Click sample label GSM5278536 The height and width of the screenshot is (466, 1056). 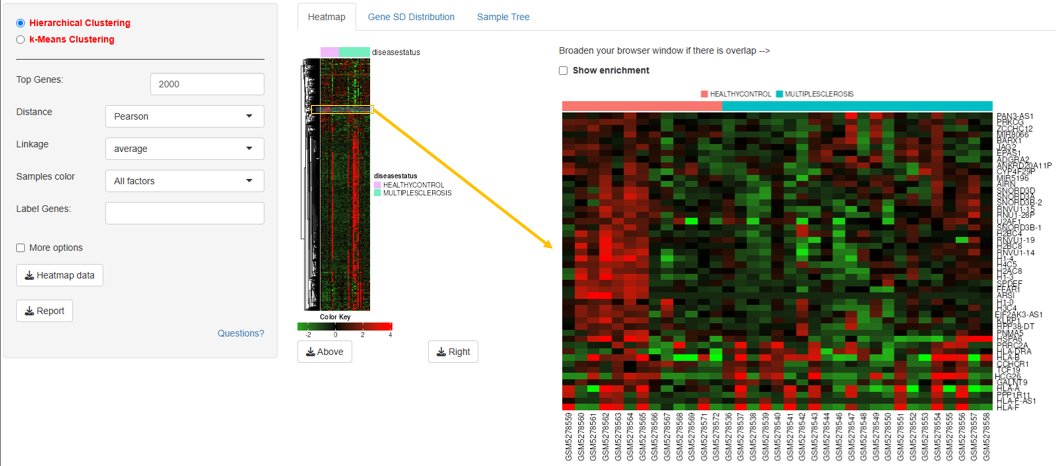tap(729, 437)
